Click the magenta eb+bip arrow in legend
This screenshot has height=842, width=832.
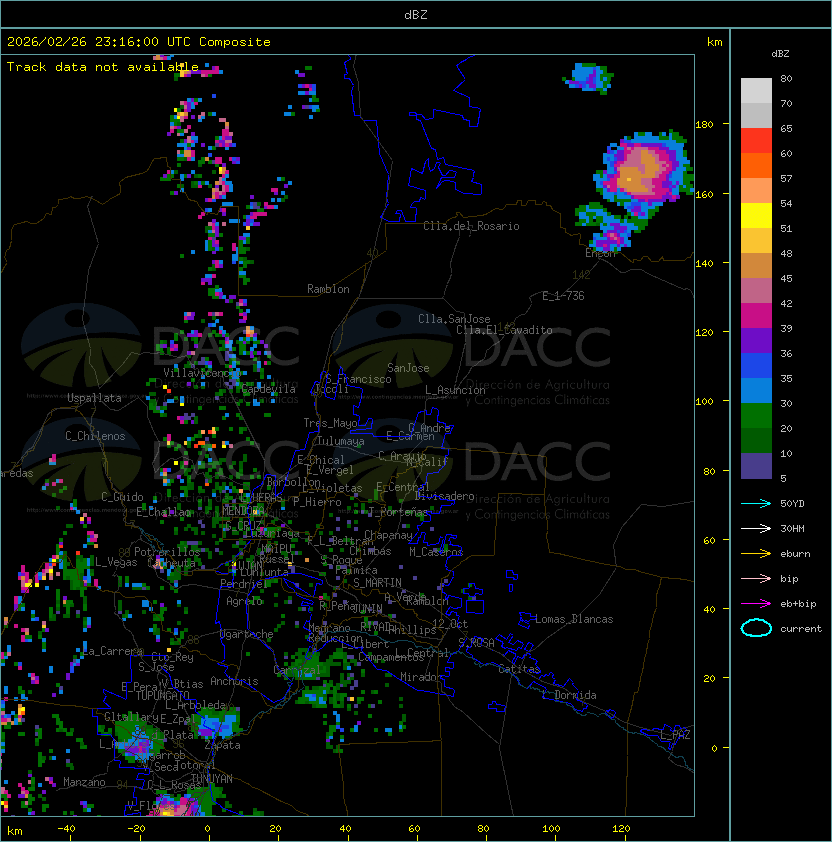click(x=756, y=604)
